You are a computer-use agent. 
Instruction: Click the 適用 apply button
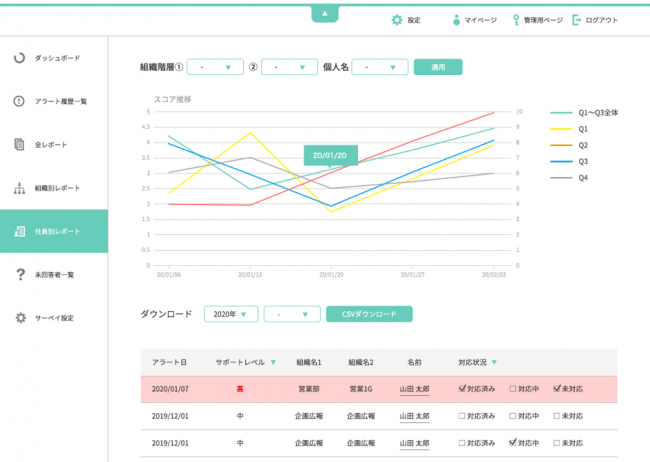[438, 67]
